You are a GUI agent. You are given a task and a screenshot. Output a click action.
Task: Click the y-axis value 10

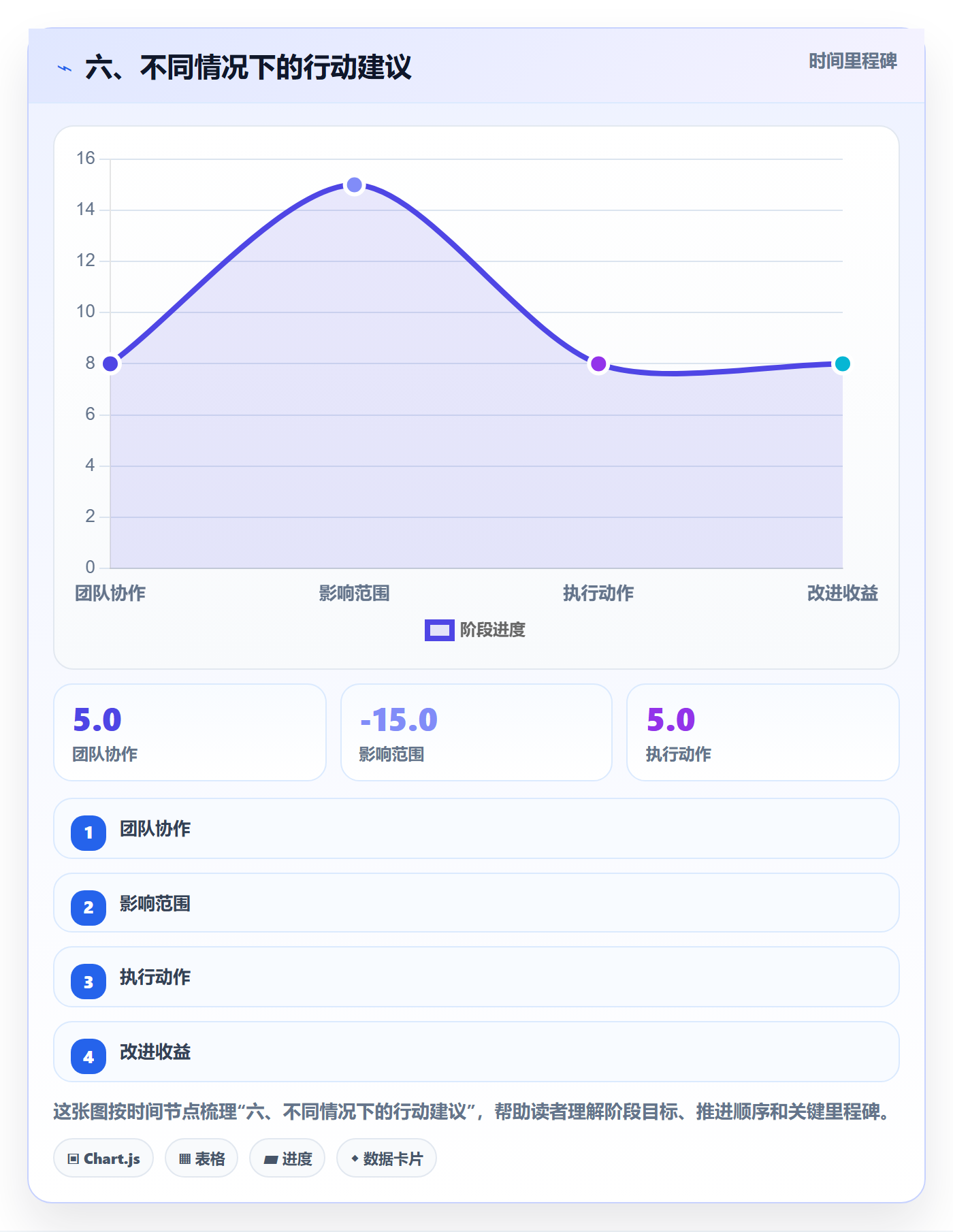(86, 312)
